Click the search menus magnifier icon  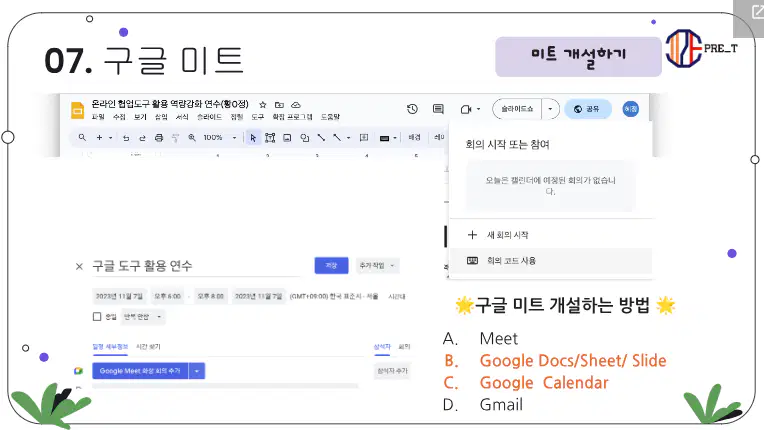tap(82, 138)
